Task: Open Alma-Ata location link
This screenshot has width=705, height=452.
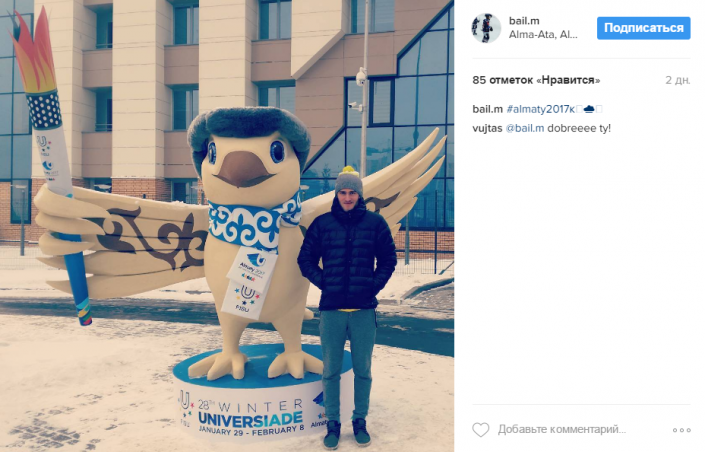Action: (543, 35)
